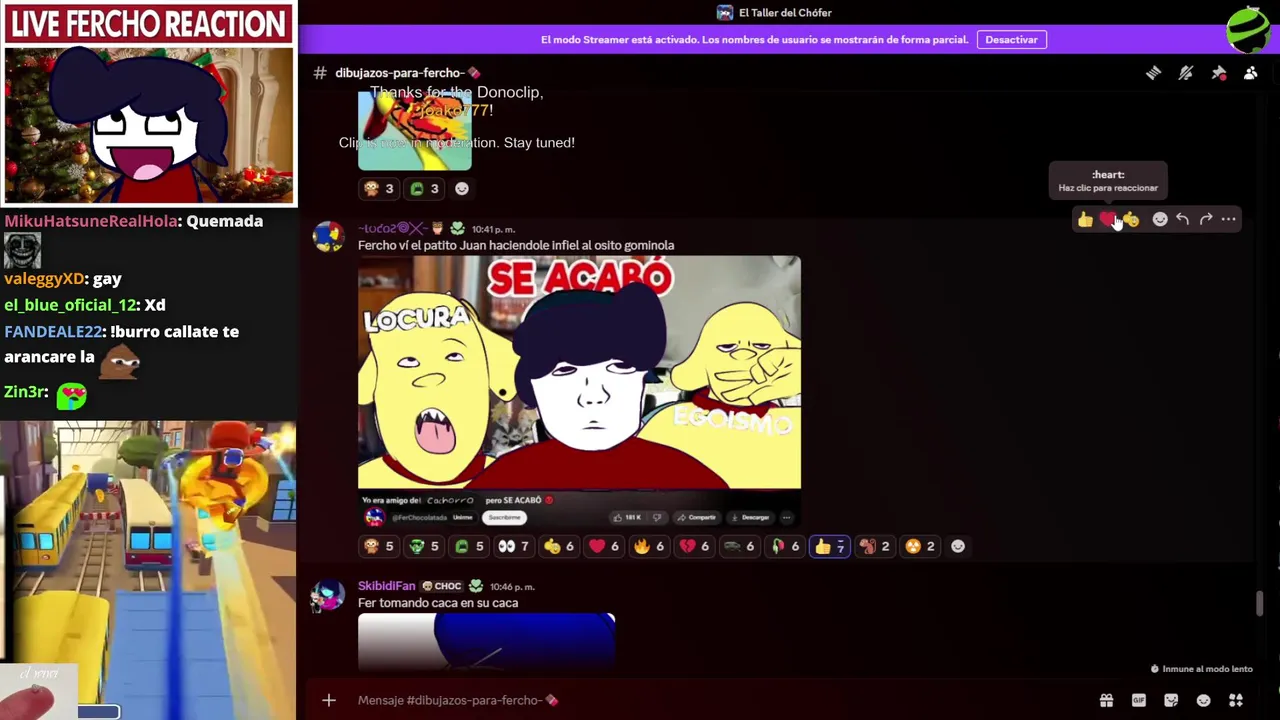The image size is (1280, 720).
Task: Open the sticker picker icon
Action: (1171, 700)
